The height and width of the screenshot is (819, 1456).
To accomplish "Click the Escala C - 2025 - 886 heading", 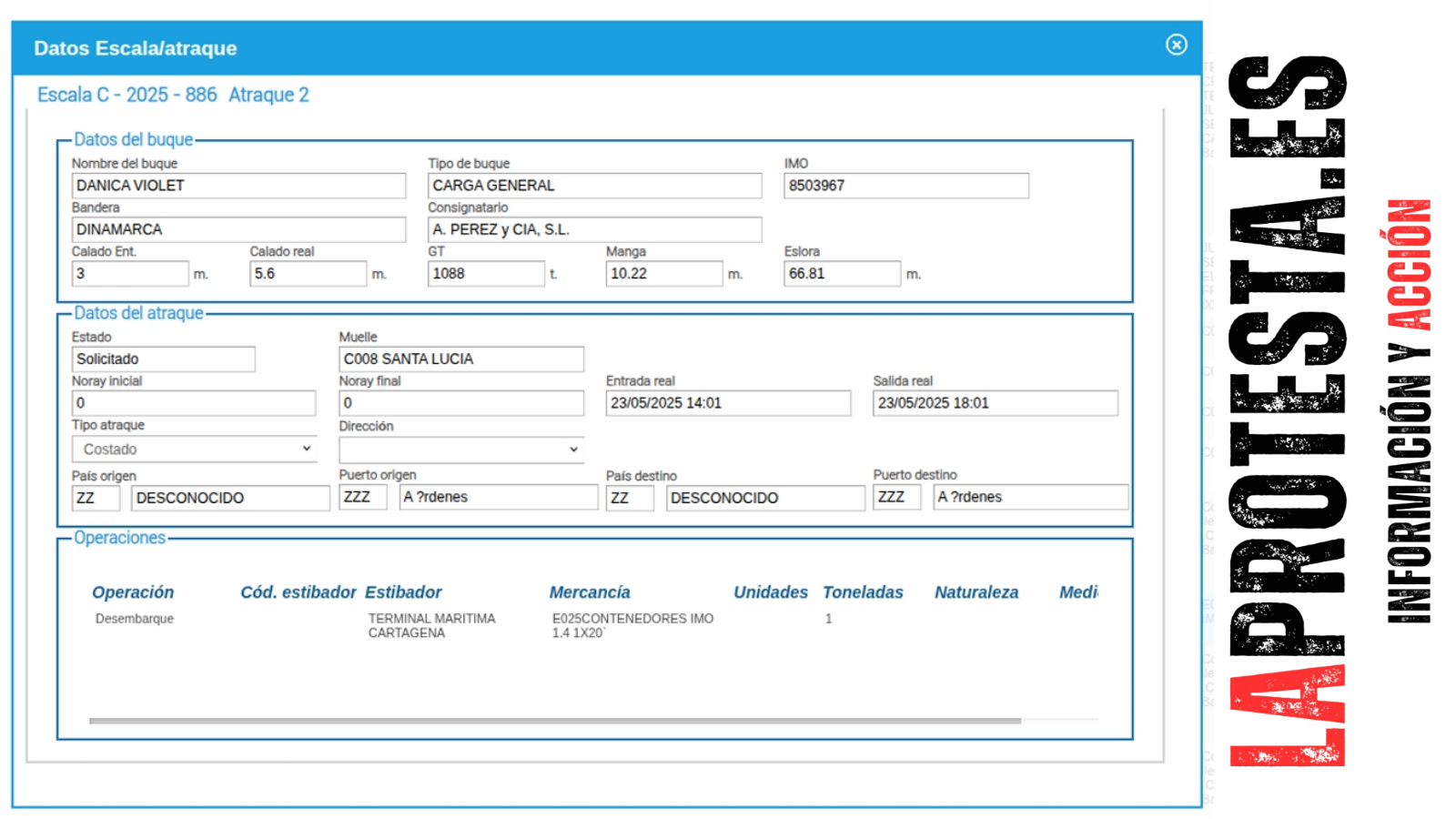I will (127, 95).
